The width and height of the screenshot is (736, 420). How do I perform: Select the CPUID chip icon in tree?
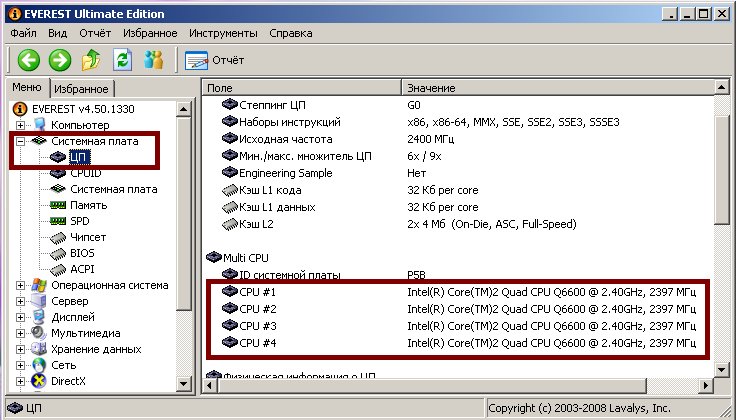pyautogui.click(x=58, y=173)
